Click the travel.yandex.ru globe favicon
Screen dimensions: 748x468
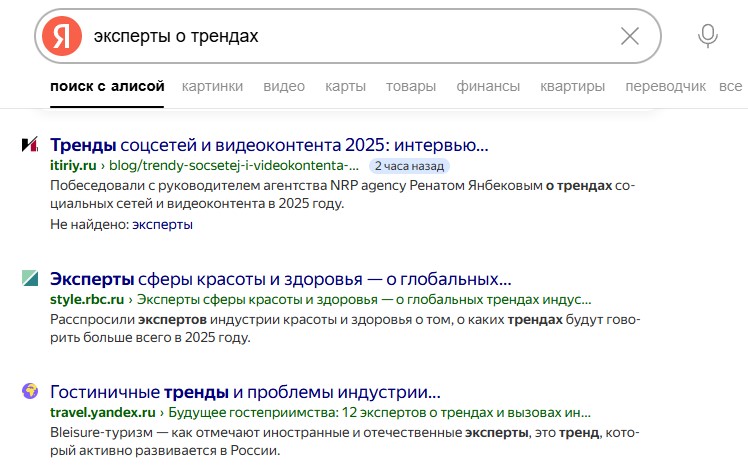(x=30, y=391)
